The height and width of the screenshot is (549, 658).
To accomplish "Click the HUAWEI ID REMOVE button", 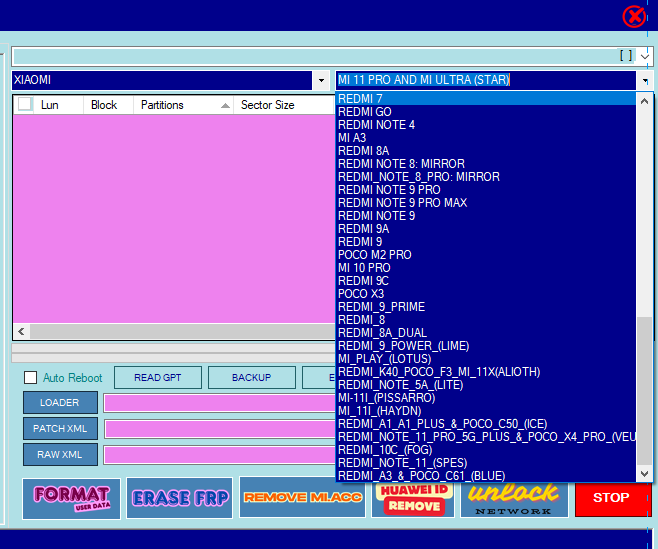I will [x=413, y=500].
